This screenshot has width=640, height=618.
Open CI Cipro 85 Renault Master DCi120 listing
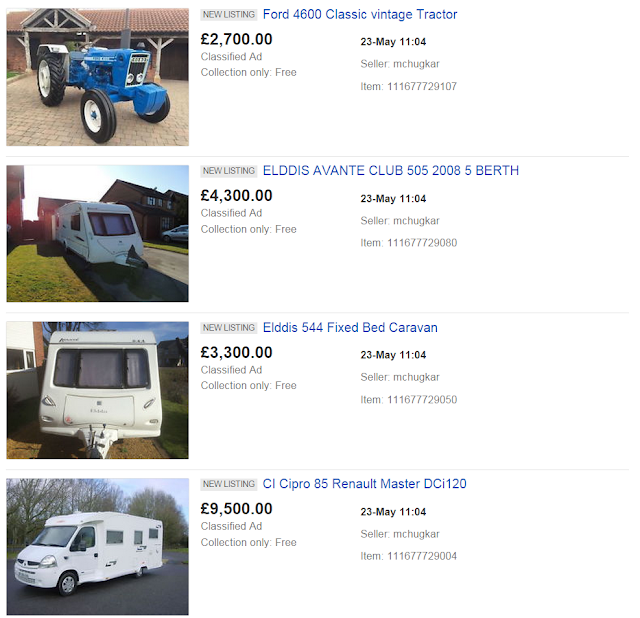pyautogui.click(x=364, y=484)
